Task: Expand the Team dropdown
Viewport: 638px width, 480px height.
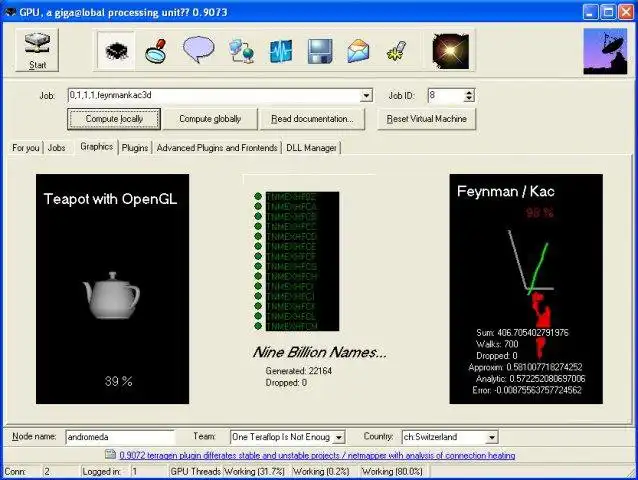Action: (x=339, y=438)
